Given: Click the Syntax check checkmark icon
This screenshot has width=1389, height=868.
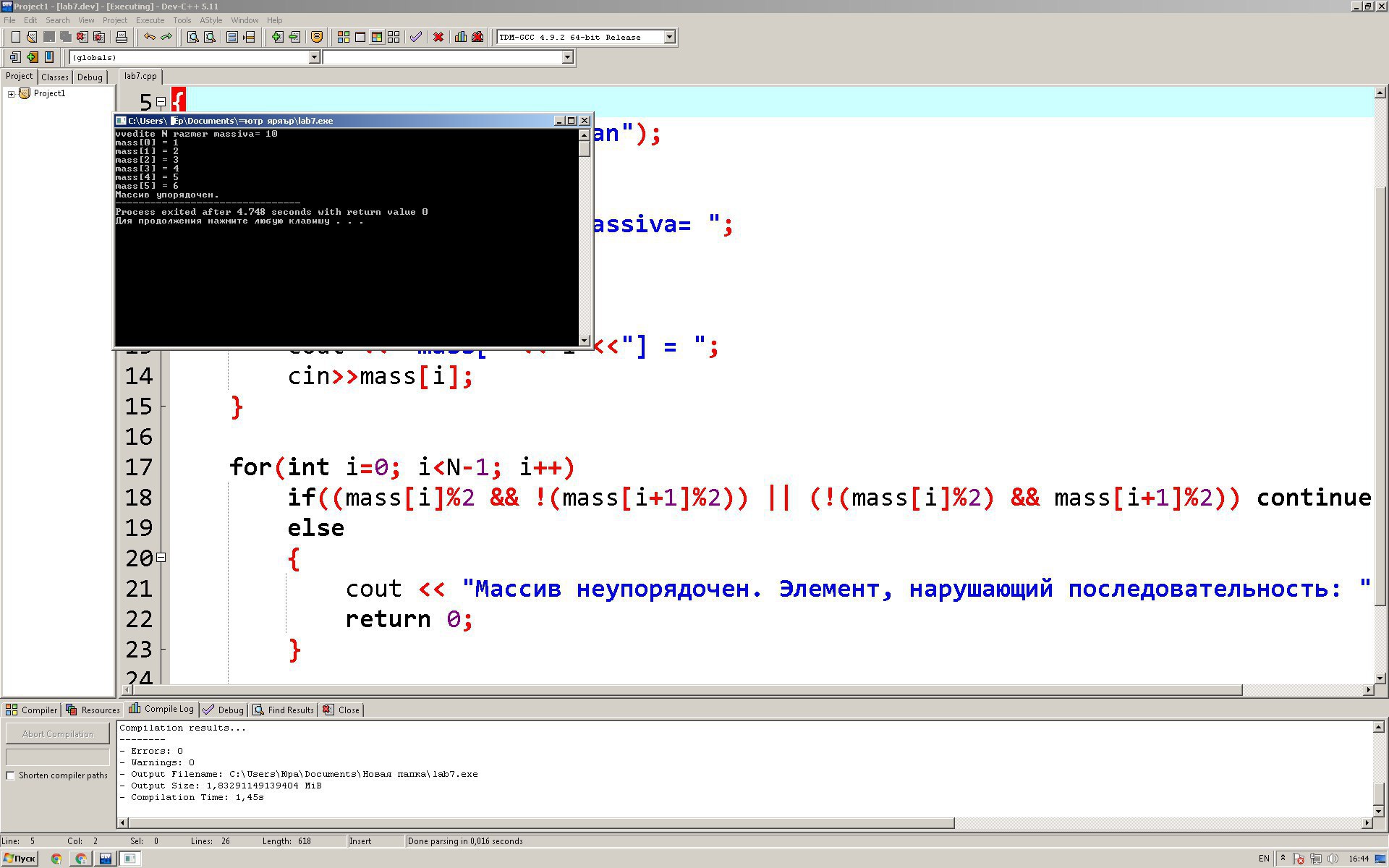Looking at the screenshot, I should [x=415, y=37].
